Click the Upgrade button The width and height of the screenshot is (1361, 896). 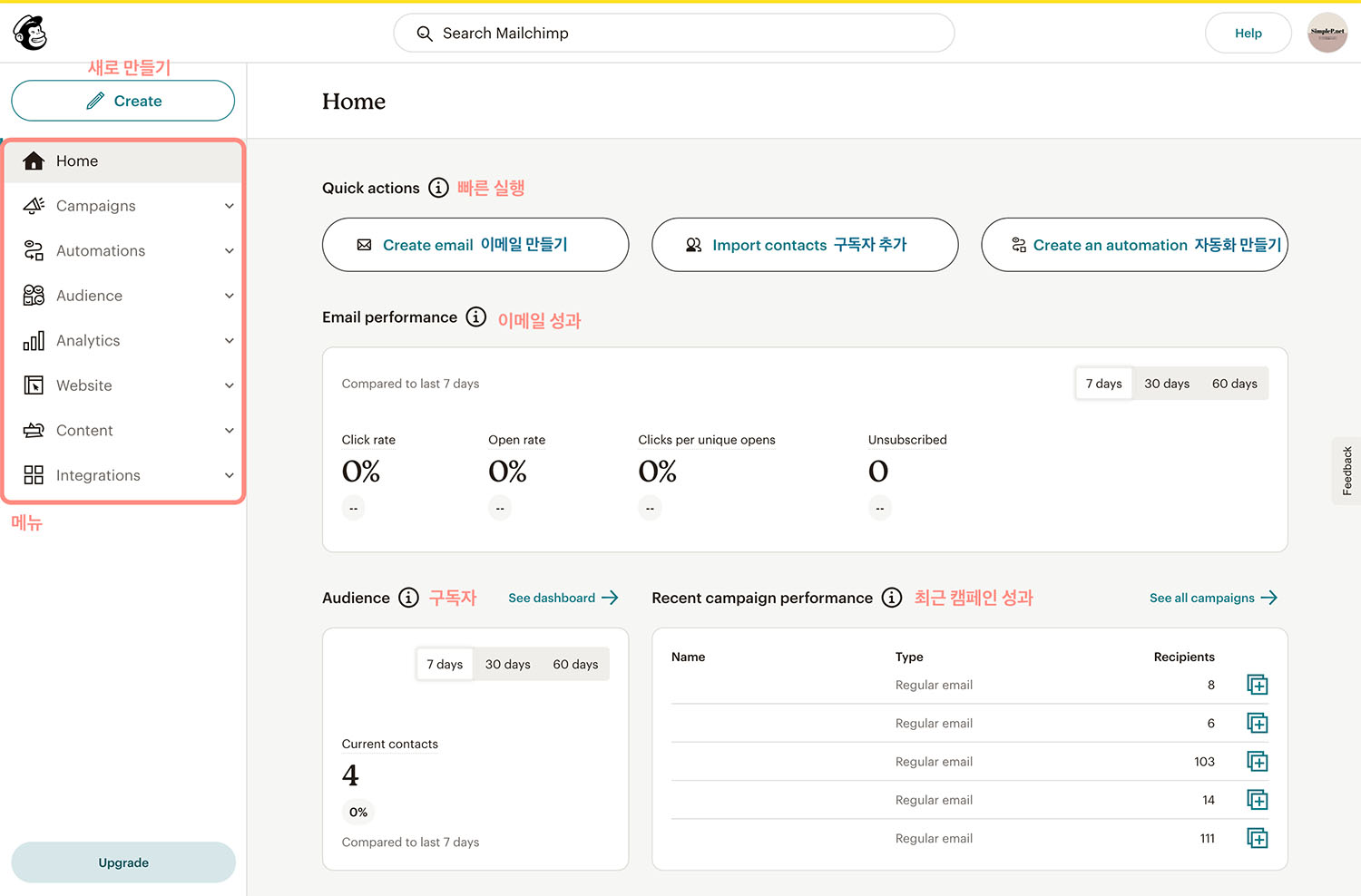tap(123, 862)
